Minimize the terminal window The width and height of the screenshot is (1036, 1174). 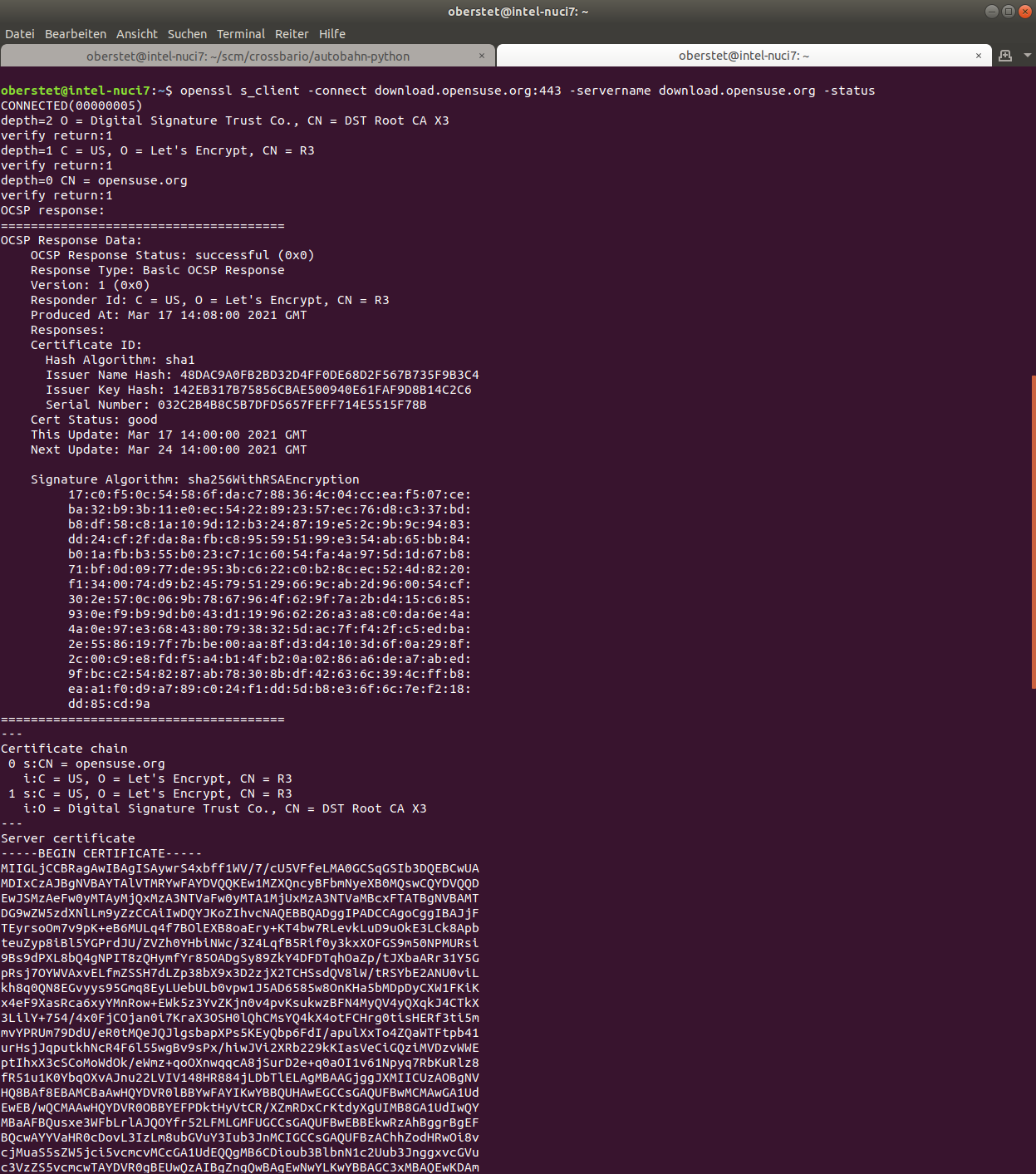[x=991, y=12]
